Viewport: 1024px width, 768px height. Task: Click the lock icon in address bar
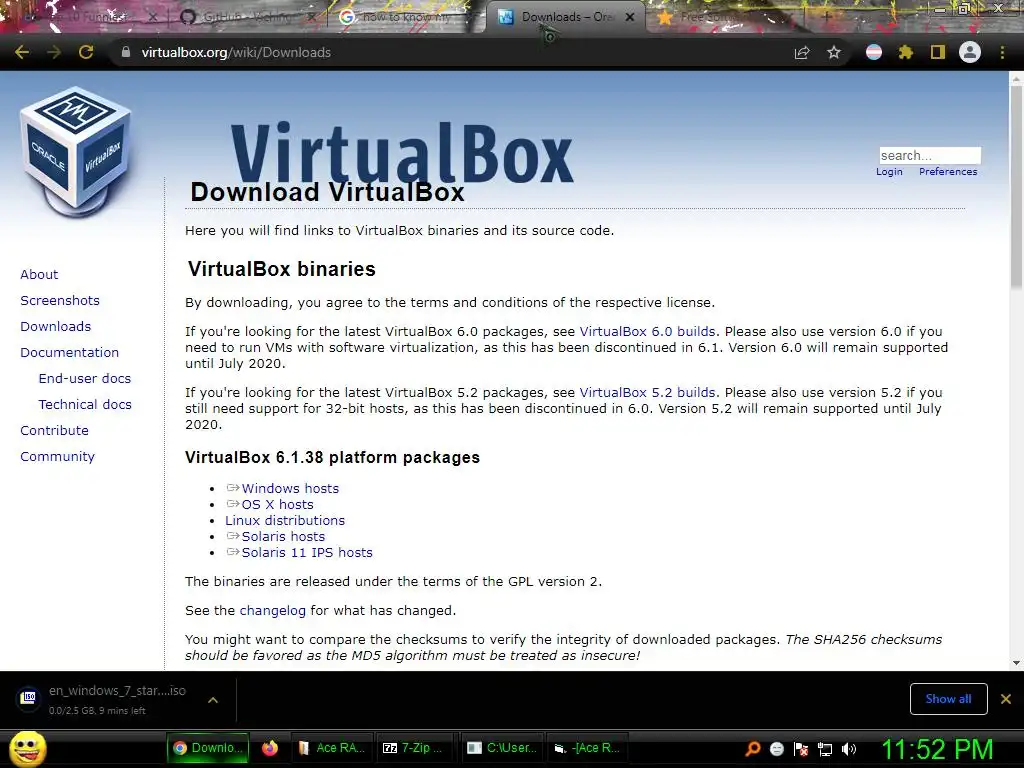coord(125,52)
